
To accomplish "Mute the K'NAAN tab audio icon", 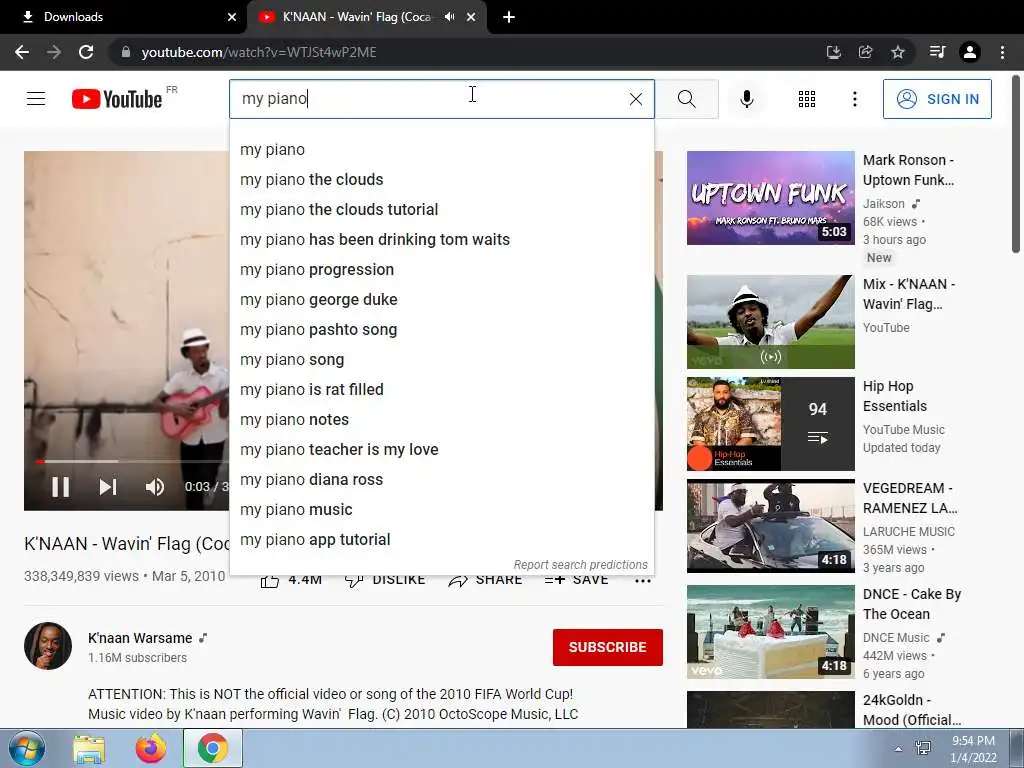I will [x=449, y=17].
